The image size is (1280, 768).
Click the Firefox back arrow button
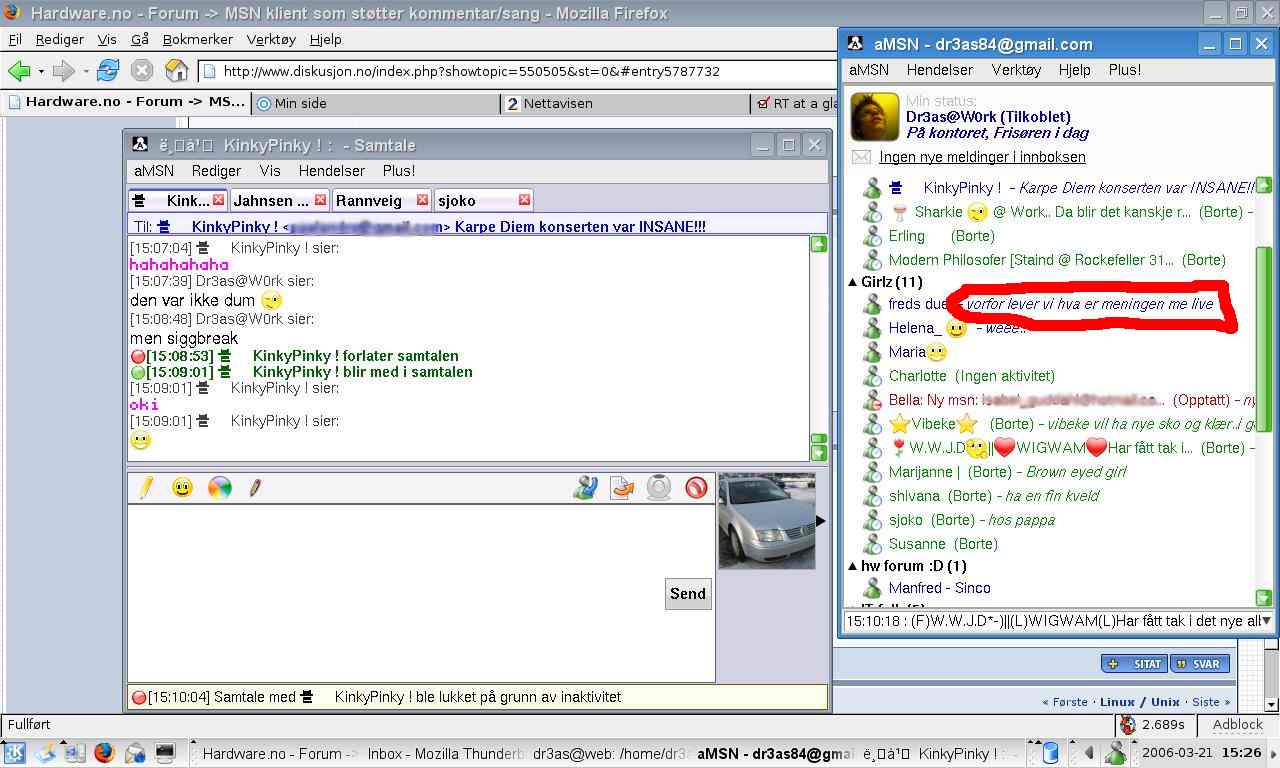tap(19, 71)
